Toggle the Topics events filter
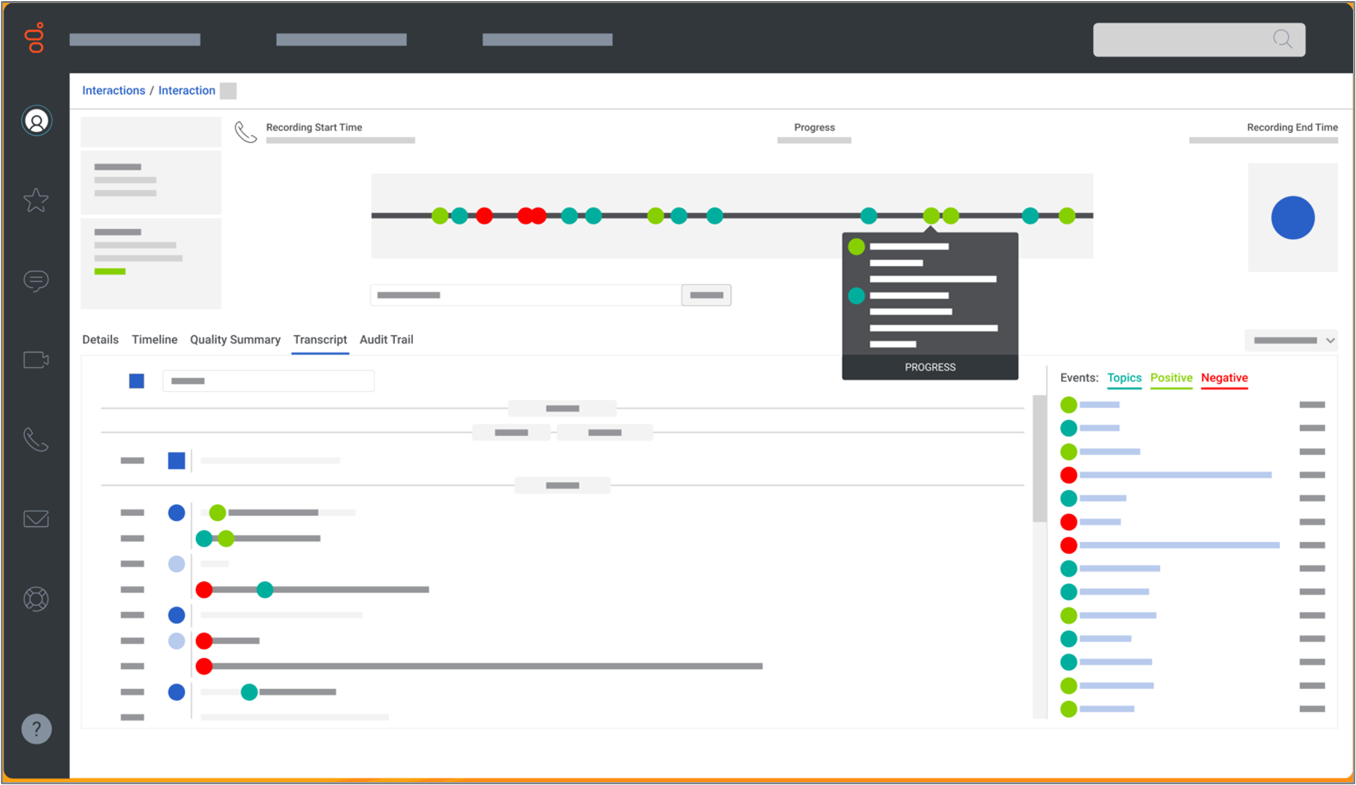 [x=1124, y=378]
